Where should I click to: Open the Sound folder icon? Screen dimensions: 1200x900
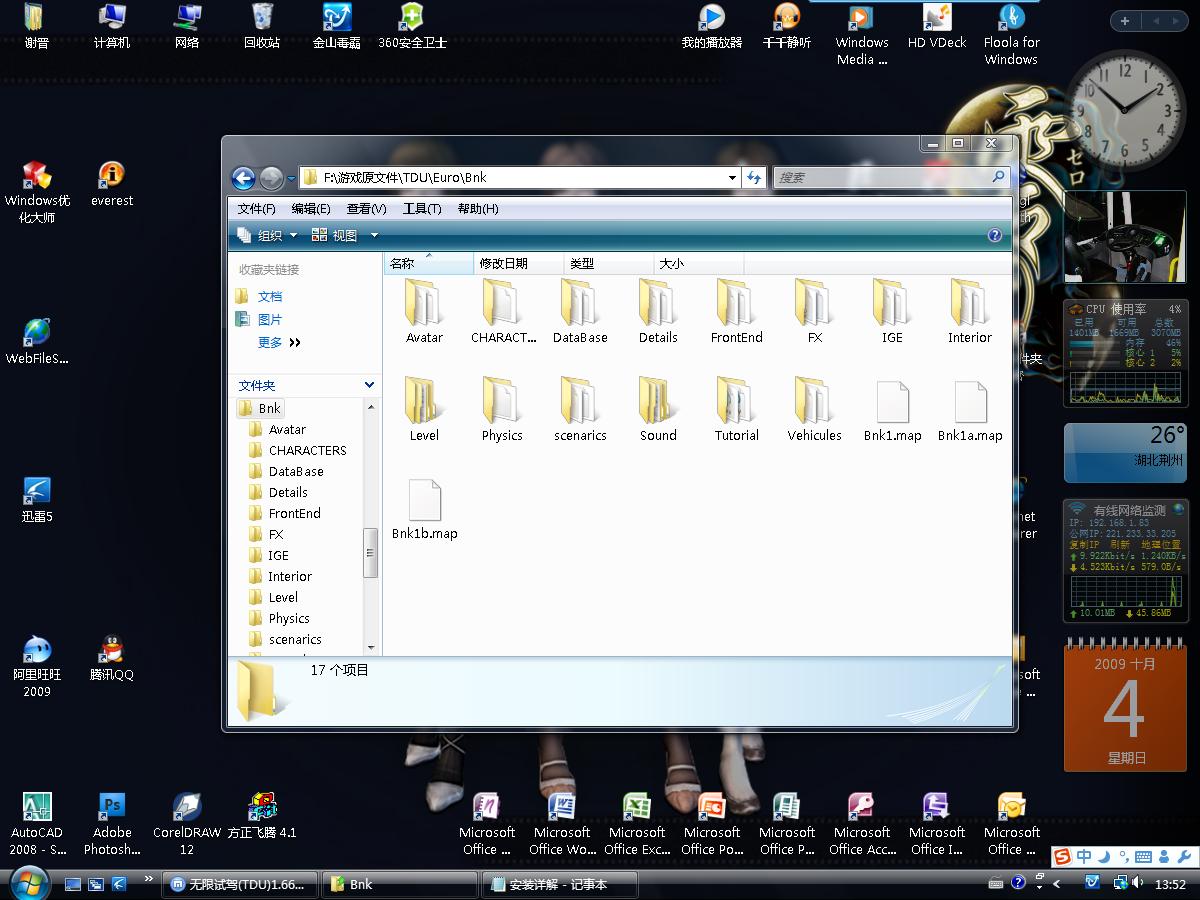(x=657, y=401)
